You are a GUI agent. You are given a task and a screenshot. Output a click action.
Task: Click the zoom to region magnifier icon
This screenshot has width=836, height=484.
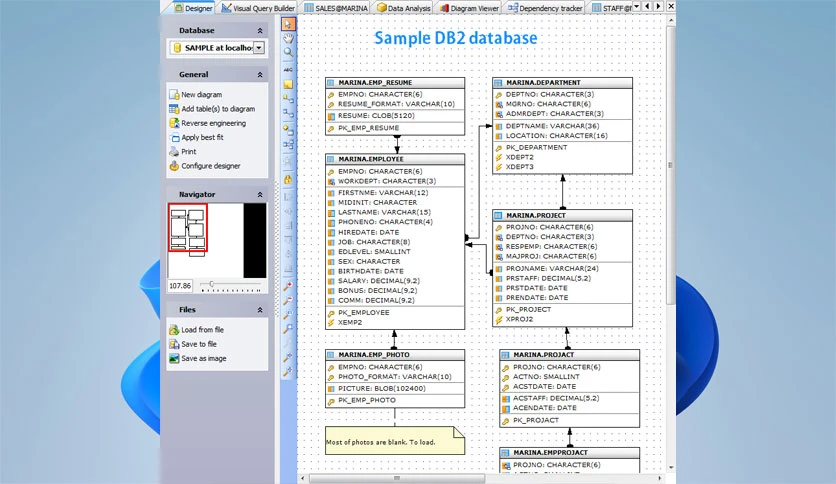(x=288, y=329)
